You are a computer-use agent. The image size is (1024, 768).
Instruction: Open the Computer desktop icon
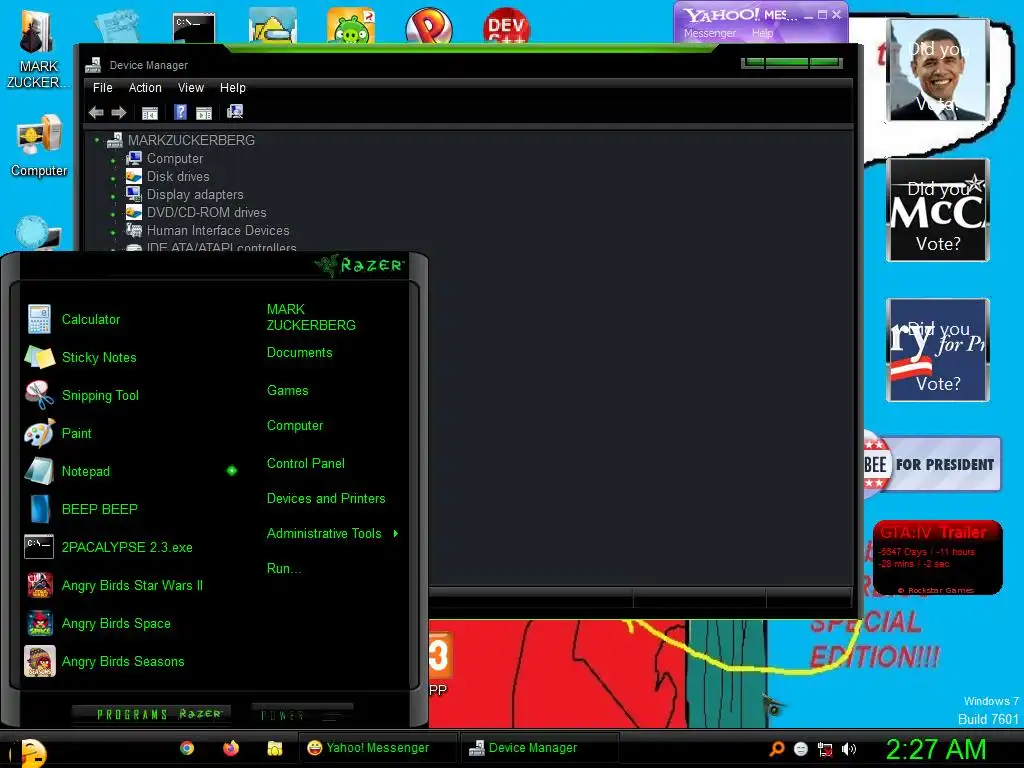pos(39,146)
